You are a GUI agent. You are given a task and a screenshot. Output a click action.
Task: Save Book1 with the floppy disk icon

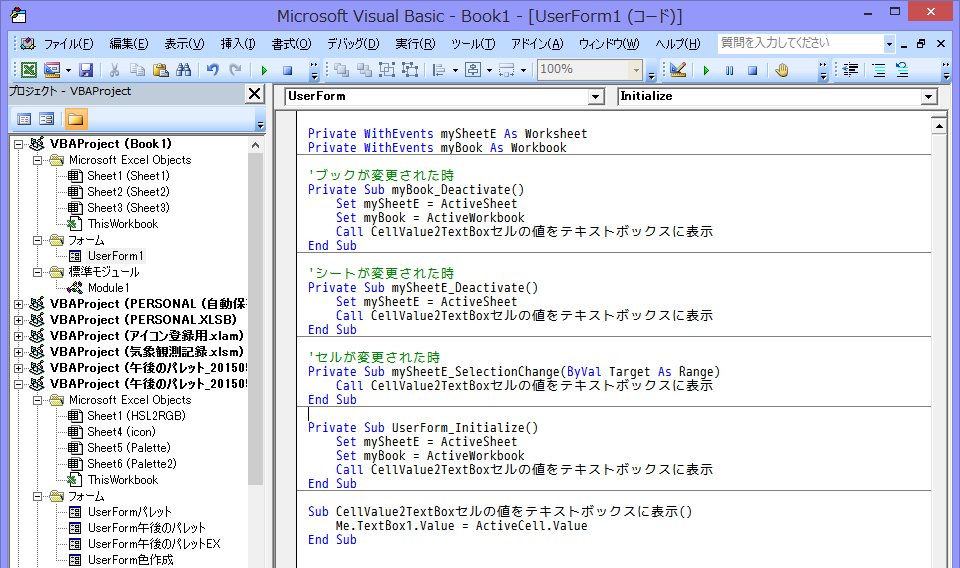click(x=86, y=70)
